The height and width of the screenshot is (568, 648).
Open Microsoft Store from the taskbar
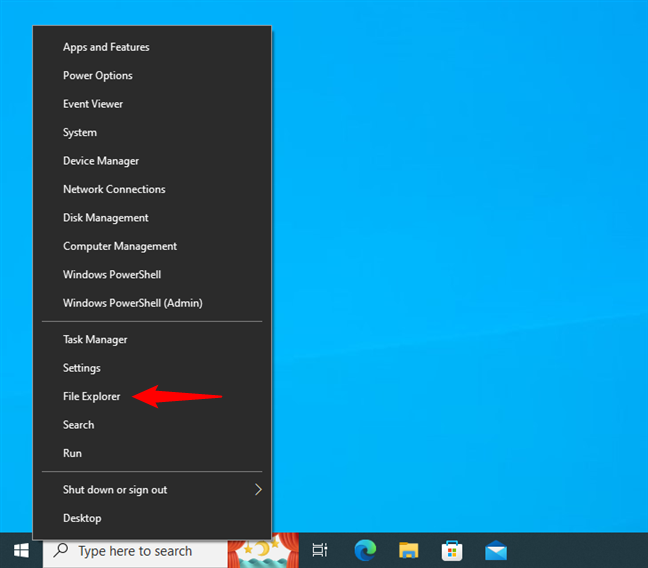click(452, 551)
